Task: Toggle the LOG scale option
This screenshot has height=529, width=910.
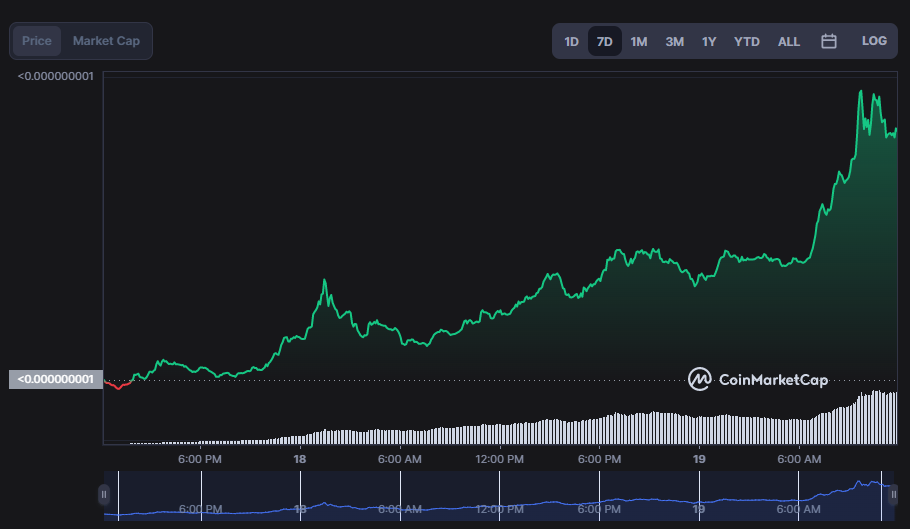Action: [x=874, y=41]
